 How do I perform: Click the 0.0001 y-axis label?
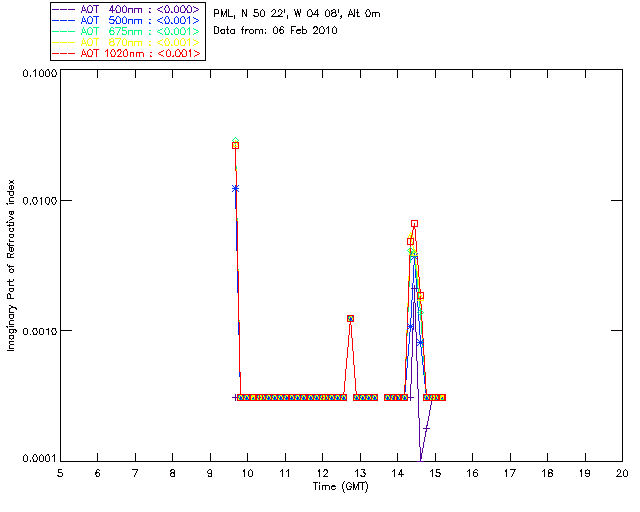click(x=40, y=459)
